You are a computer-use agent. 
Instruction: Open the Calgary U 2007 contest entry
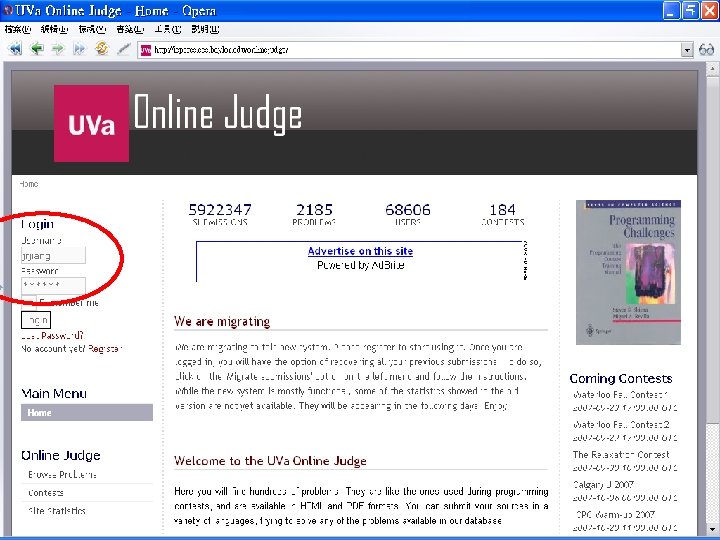pyautogui.click(x=603, y=484)
